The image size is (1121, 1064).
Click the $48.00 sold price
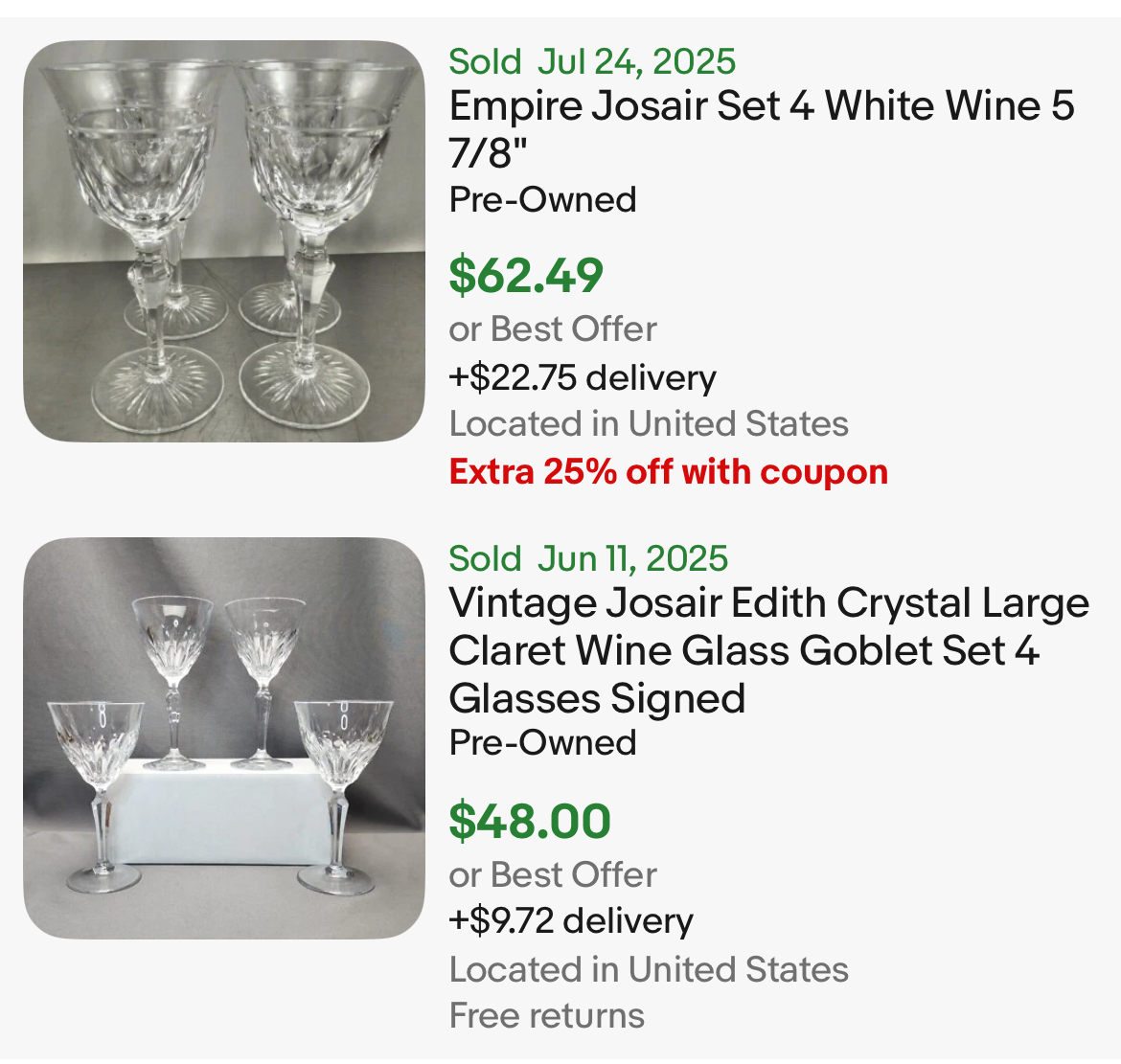tap(530, 821)
